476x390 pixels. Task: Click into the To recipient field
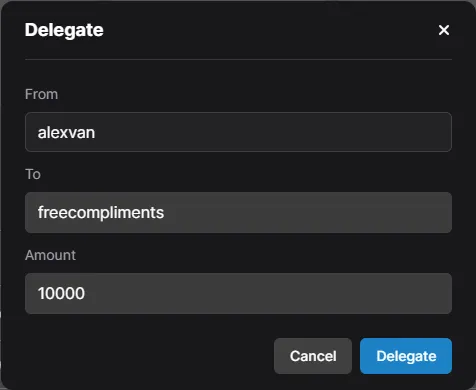[x=238, y=212]
